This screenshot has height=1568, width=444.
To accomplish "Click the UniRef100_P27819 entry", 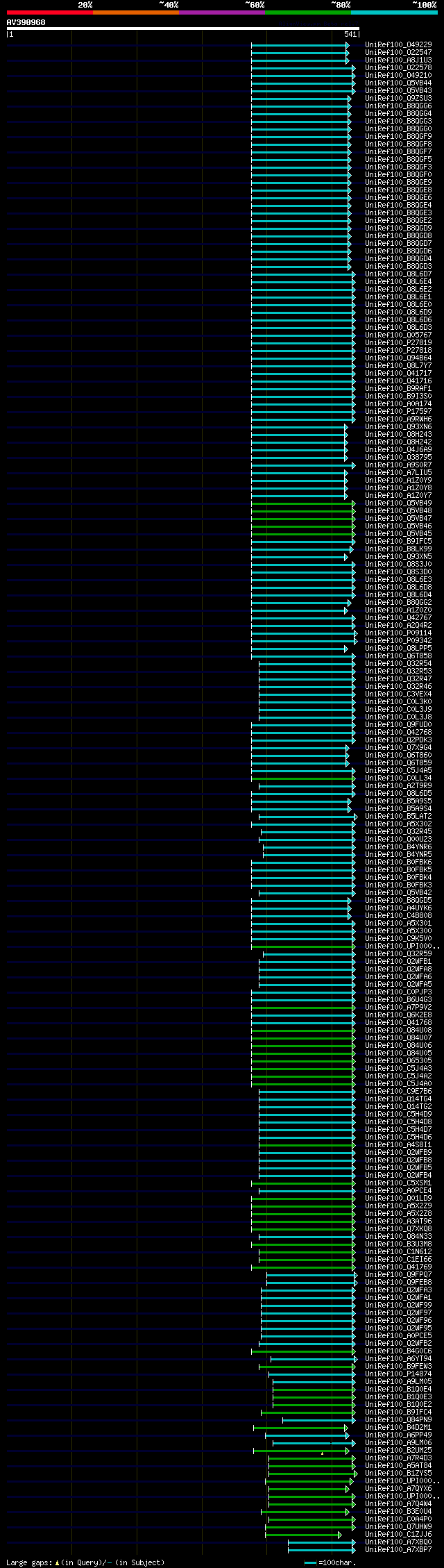I will coord(398,343).
